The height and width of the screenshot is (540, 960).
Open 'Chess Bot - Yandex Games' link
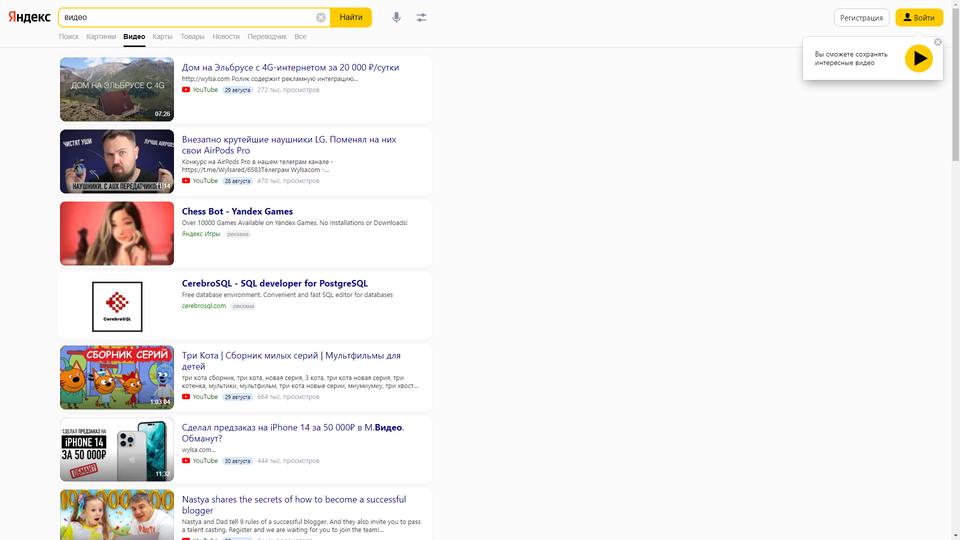[x=237, y=211]
